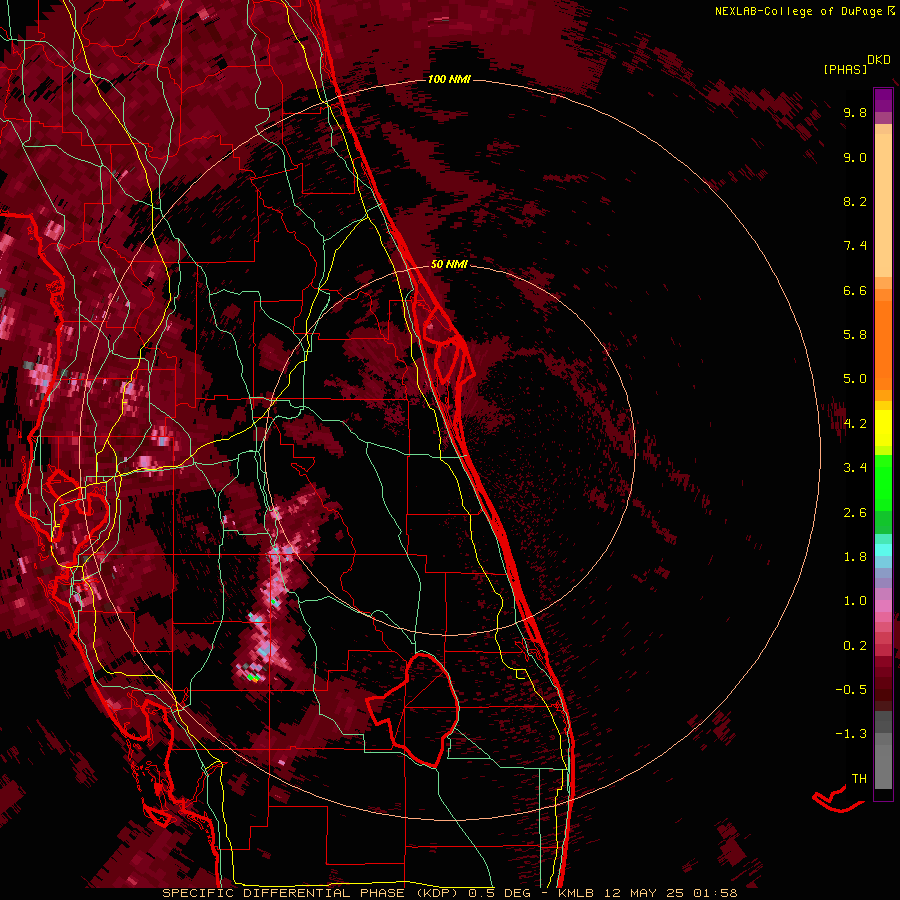
Task: Click the SPECIFIC DIFFERENTIAL PHASE (KDP) caption
Action: pos(311,893)
